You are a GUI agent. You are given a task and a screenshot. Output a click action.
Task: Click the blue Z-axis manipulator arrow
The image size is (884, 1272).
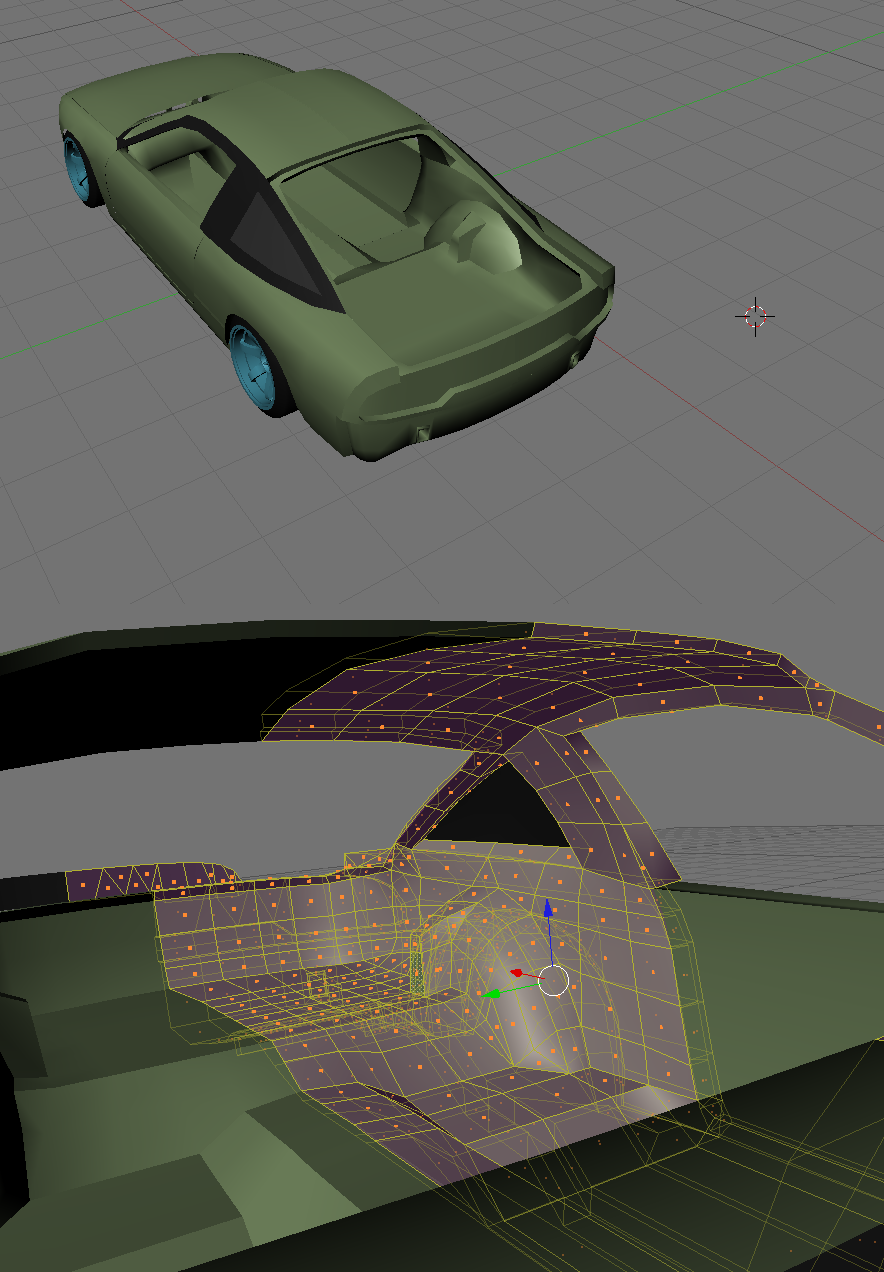(548, 909)
